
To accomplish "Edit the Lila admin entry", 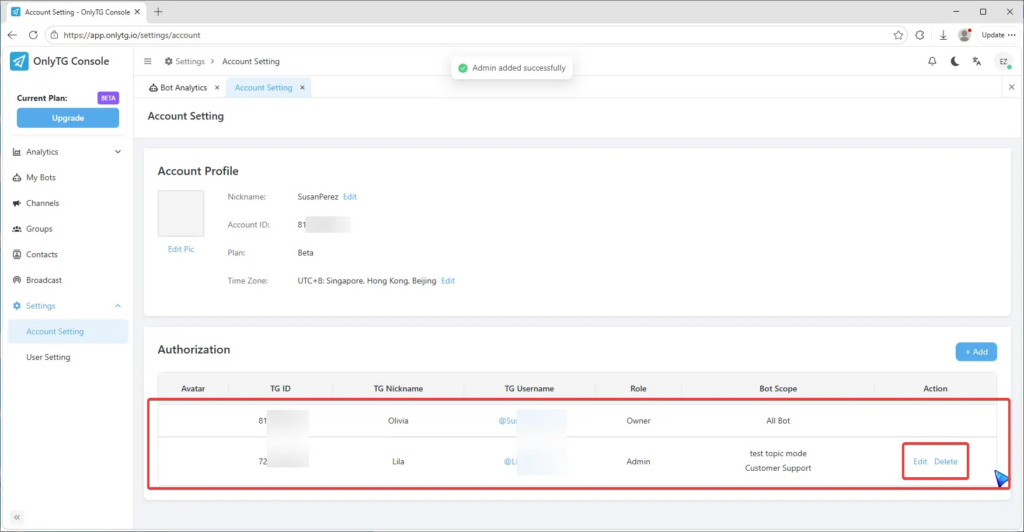I will pos(920,461).
